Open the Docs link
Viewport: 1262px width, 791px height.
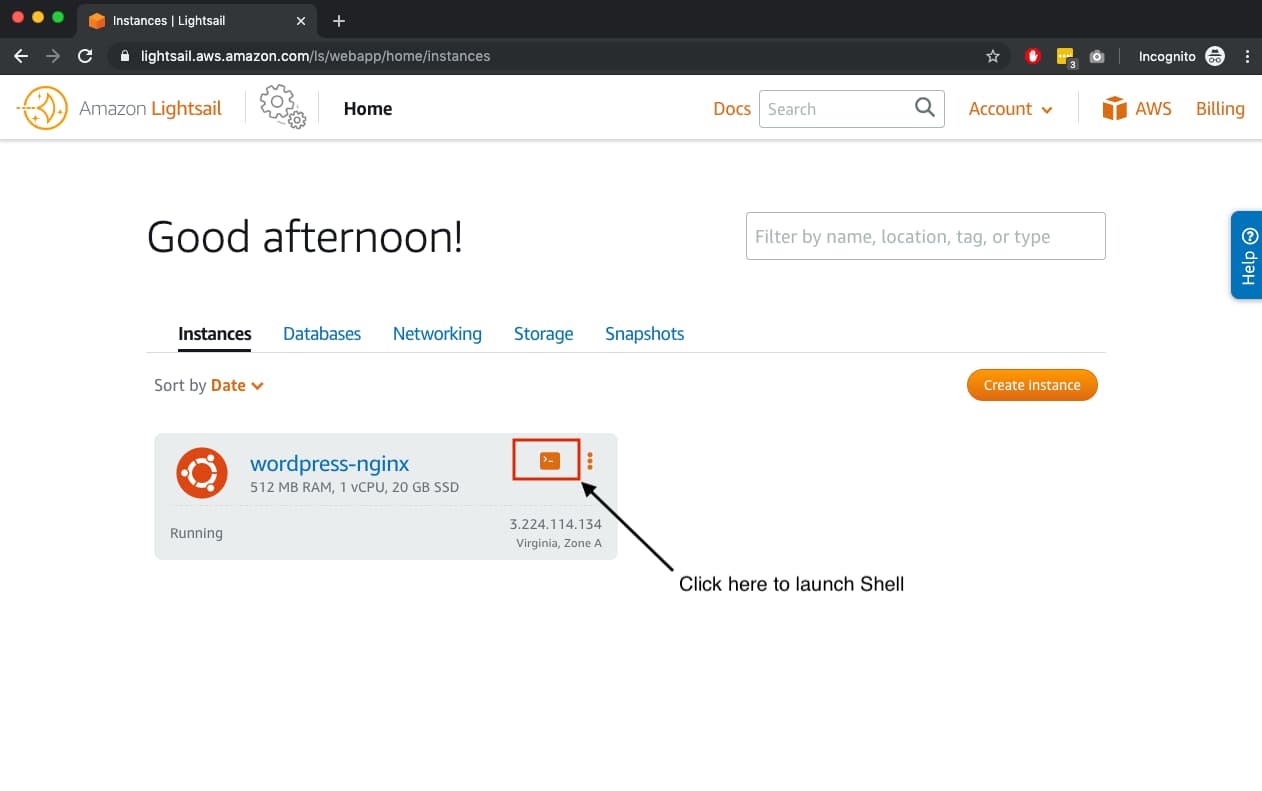pyautogui.click(x=732, y=109)
